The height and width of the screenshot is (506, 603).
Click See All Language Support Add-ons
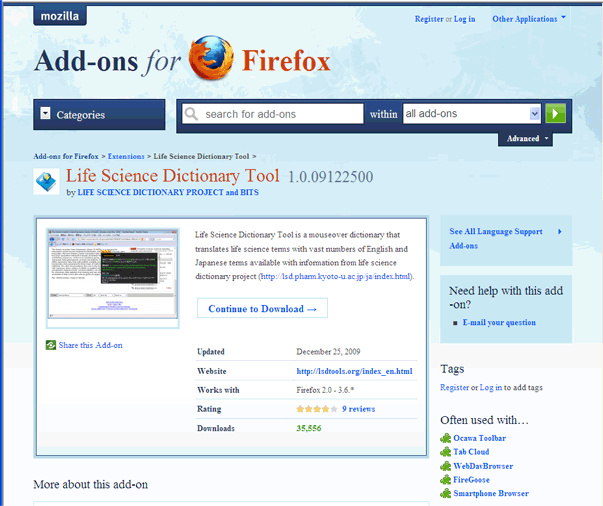coord(497,238)
